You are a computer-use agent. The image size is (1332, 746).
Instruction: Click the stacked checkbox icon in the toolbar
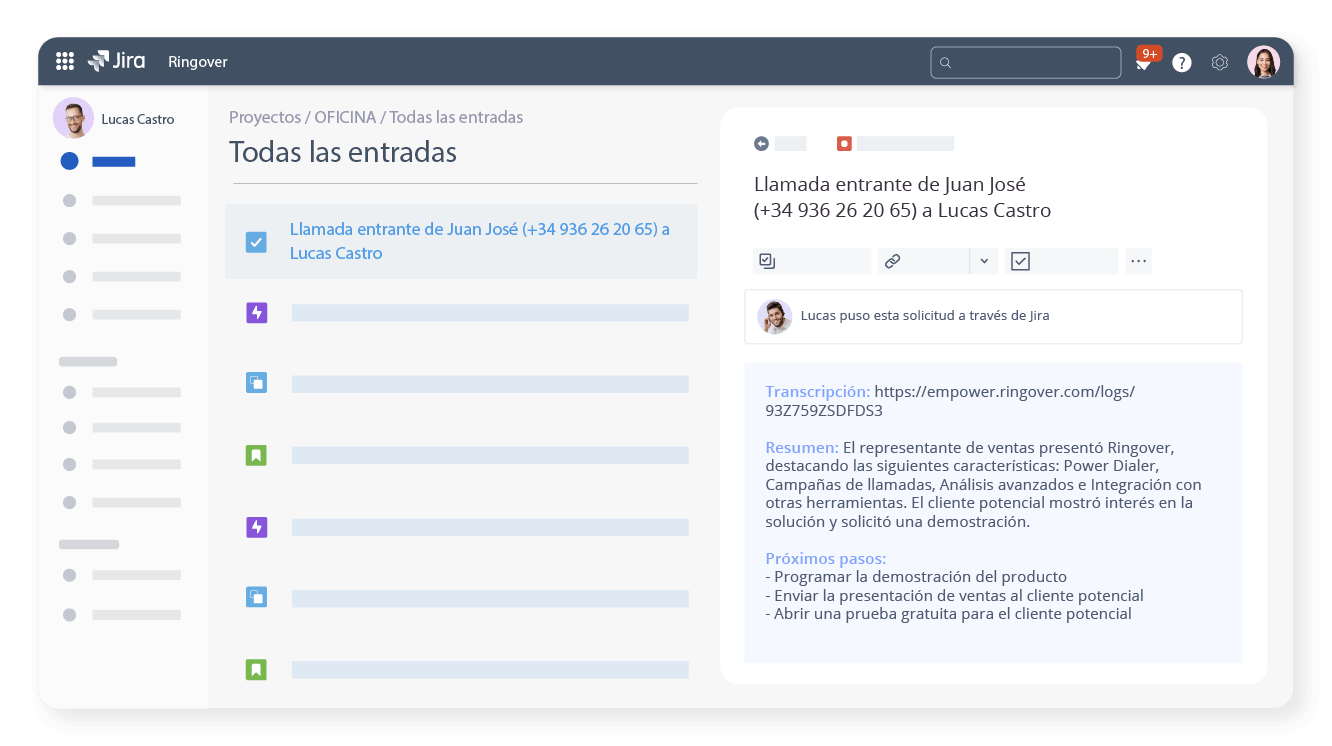[766, 260]
